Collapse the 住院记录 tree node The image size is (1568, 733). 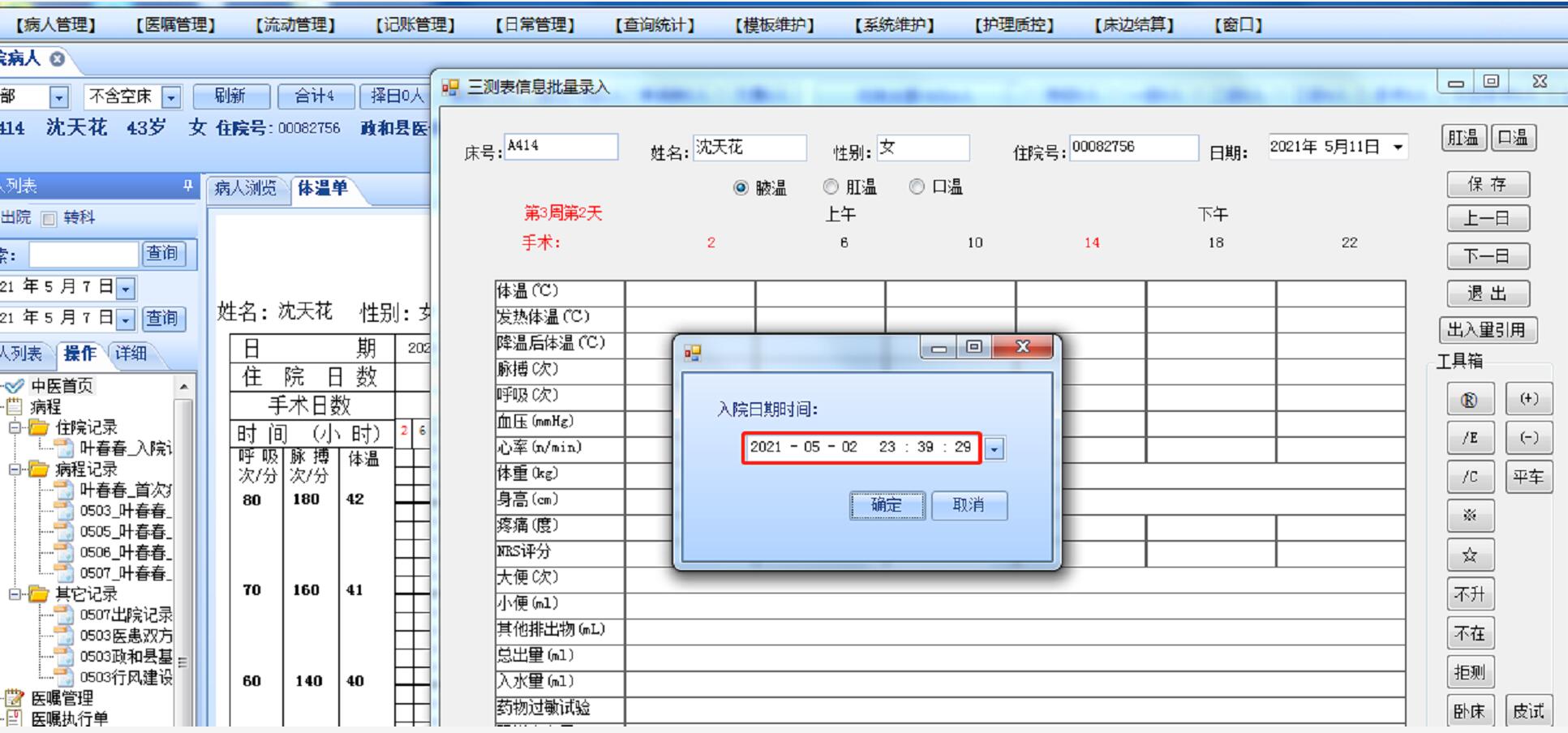[x=14, y=427]
